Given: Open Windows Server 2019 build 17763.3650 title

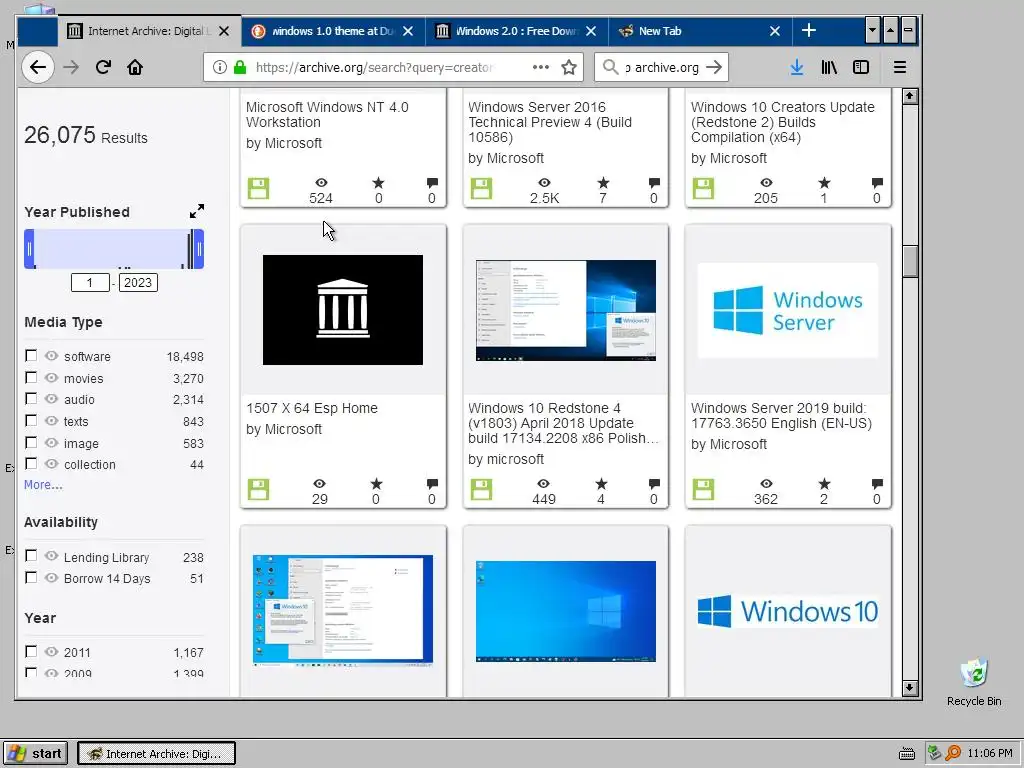Looking at the screenshot, I should (781, 416).
